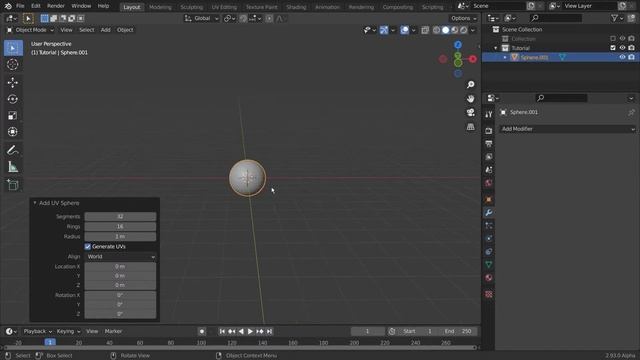Viewport: 640px width, 360px height.
Task: Toggle exclude checkbox for Tutorial collection
Action: pyautogui.click(x=613, y=48)
